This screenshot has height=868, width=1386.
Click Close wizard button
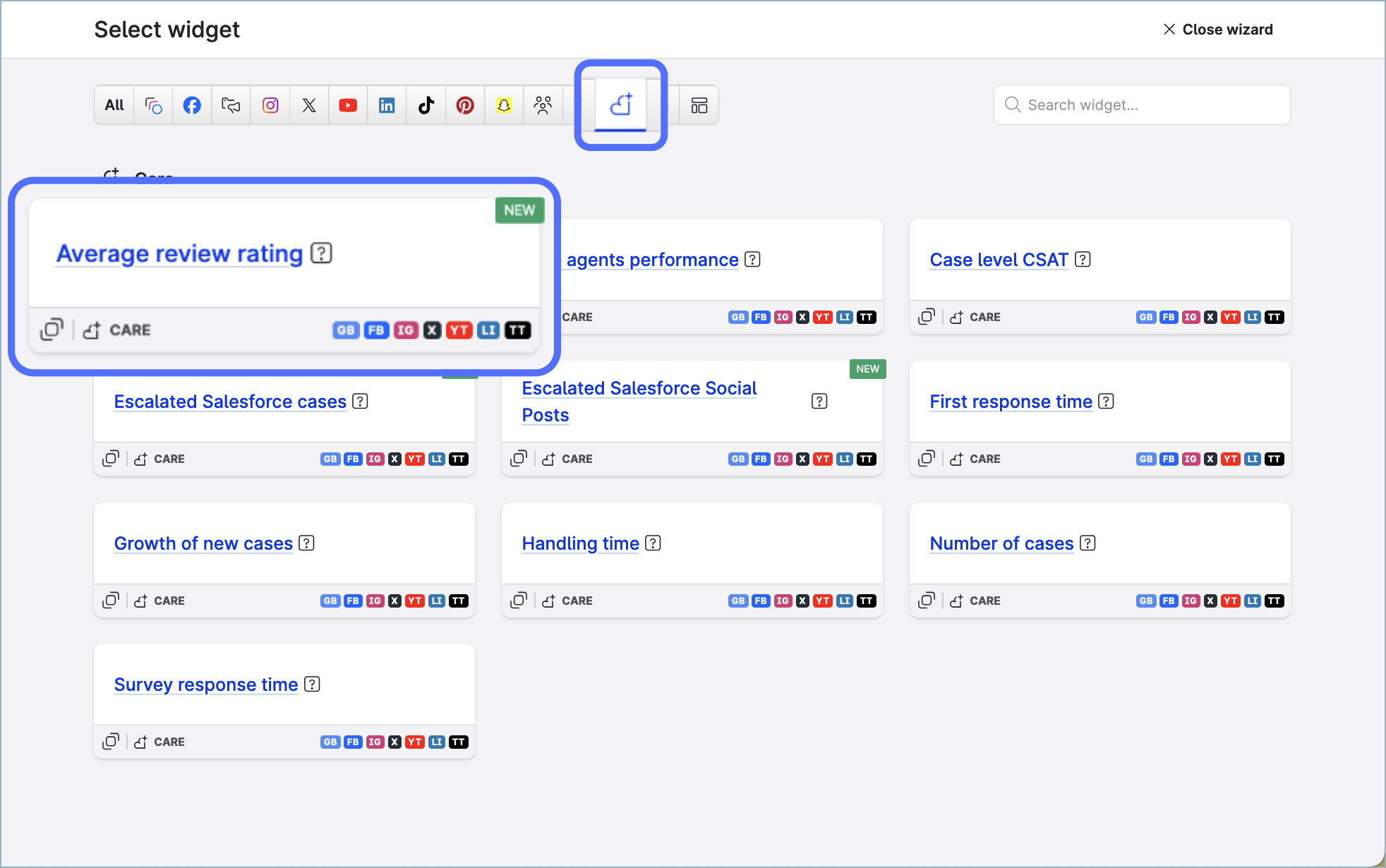[1218, 30]
